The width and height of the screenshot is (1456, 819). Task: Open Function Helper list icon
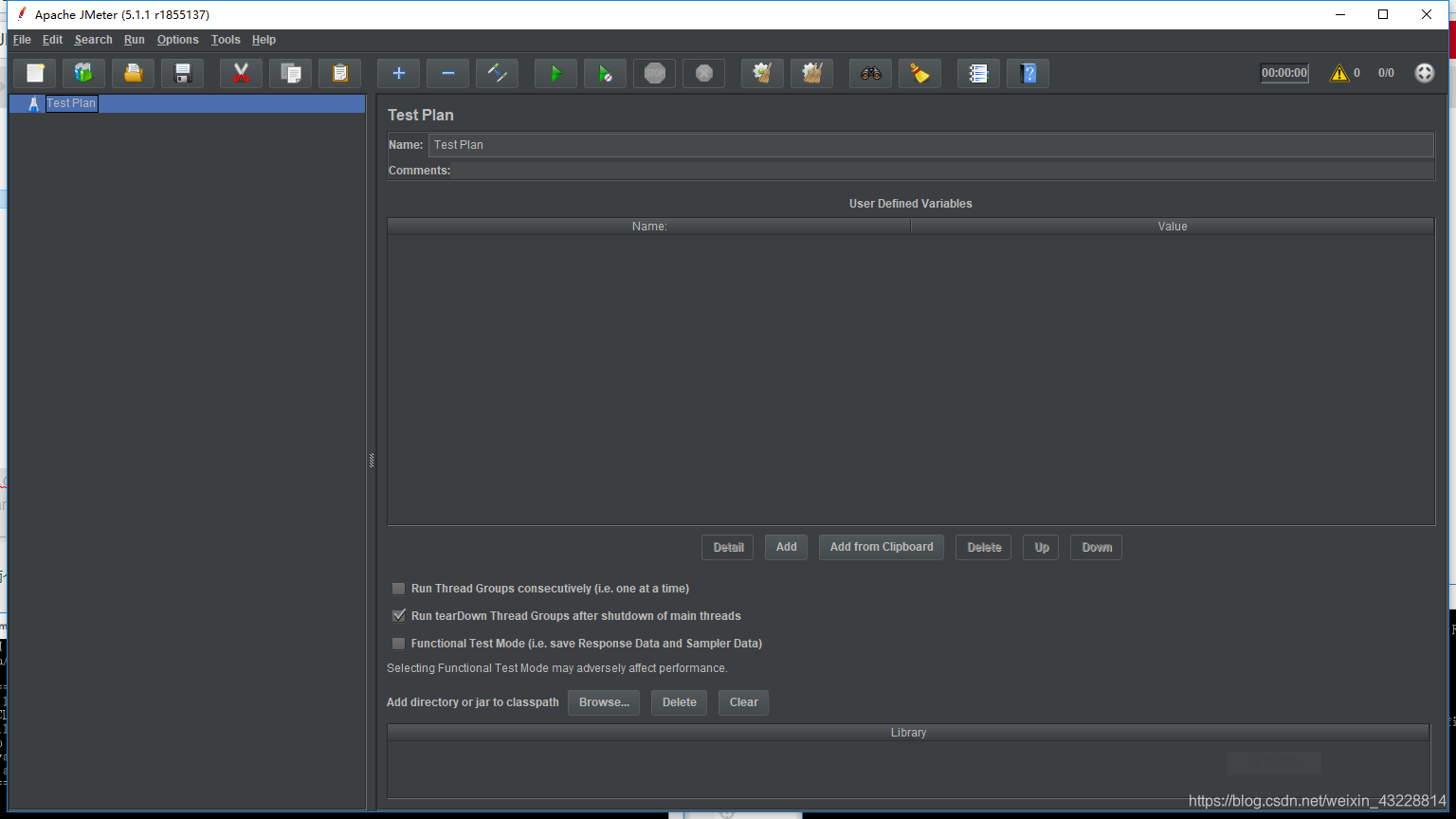[979, 73]
